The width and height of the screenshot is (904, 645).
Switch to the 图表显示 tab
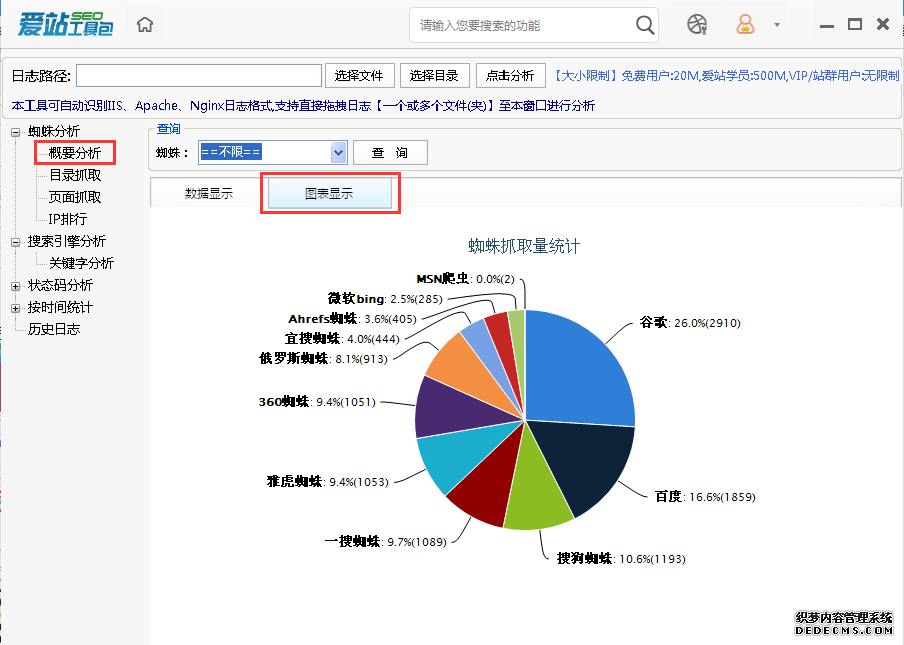[x=329, y=194]
